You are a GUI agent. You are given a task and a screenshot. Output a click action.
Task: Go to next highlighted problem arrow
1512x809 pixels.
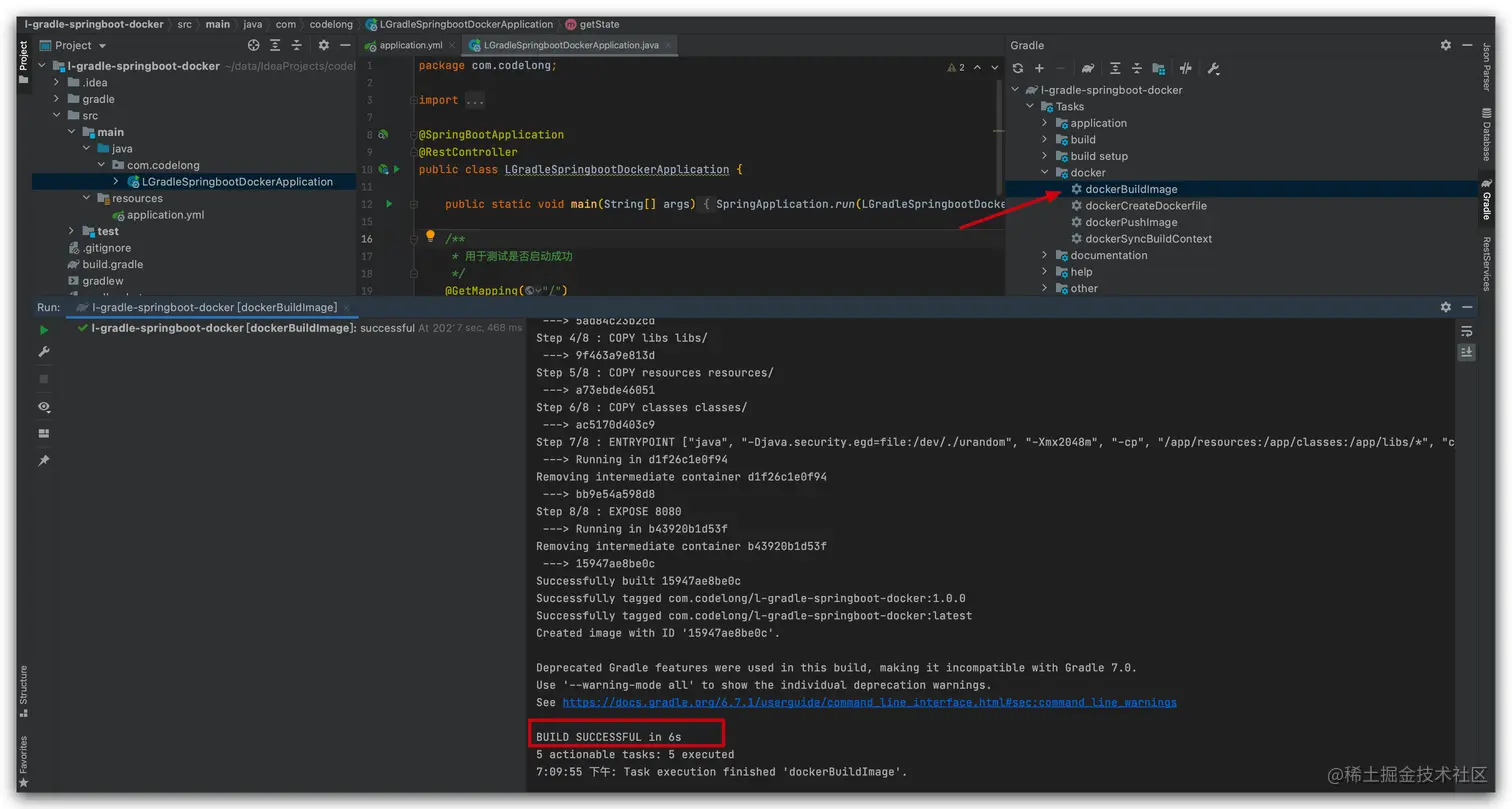click(x=994, y=67)
